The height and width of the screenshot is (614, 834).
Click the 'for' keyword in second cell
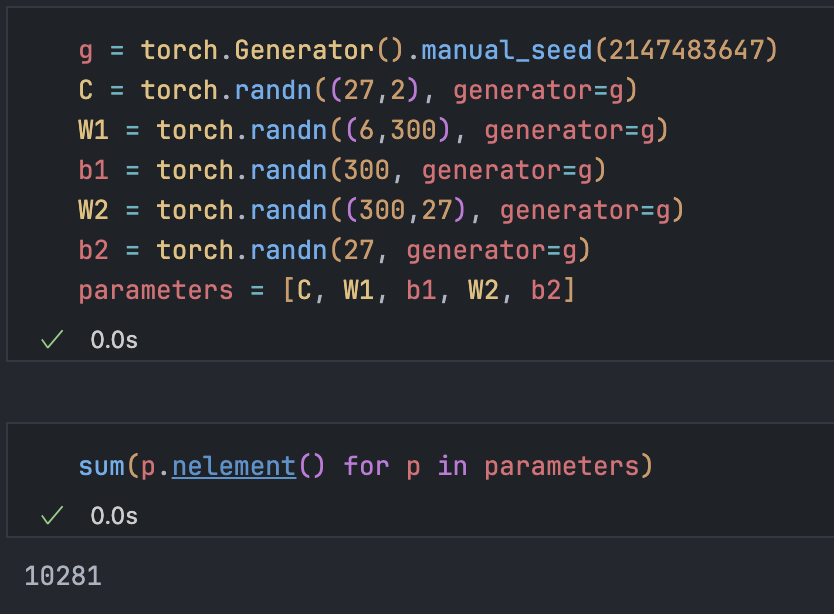click(x=366, y=466)
